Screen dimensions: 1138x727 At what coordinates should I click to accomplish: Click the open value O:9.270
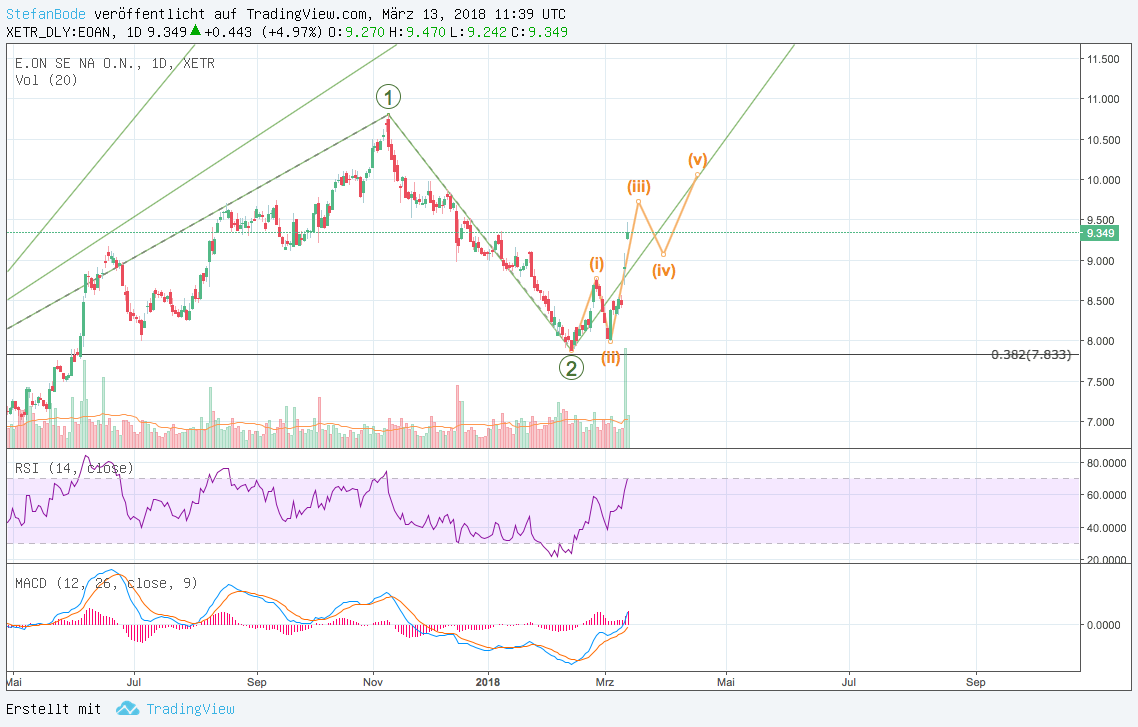coord(356,32)
